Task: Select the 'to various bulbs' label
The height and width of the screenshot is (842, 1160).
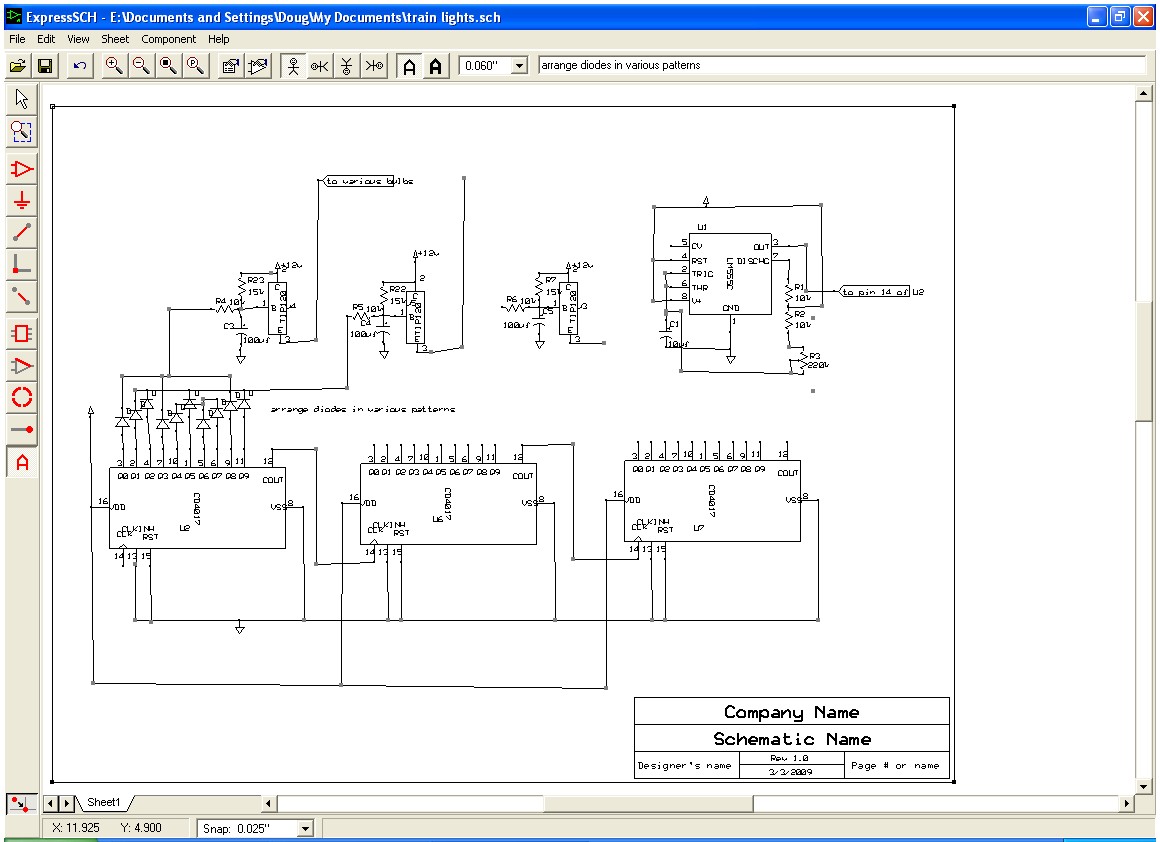Action: (368, 181)
